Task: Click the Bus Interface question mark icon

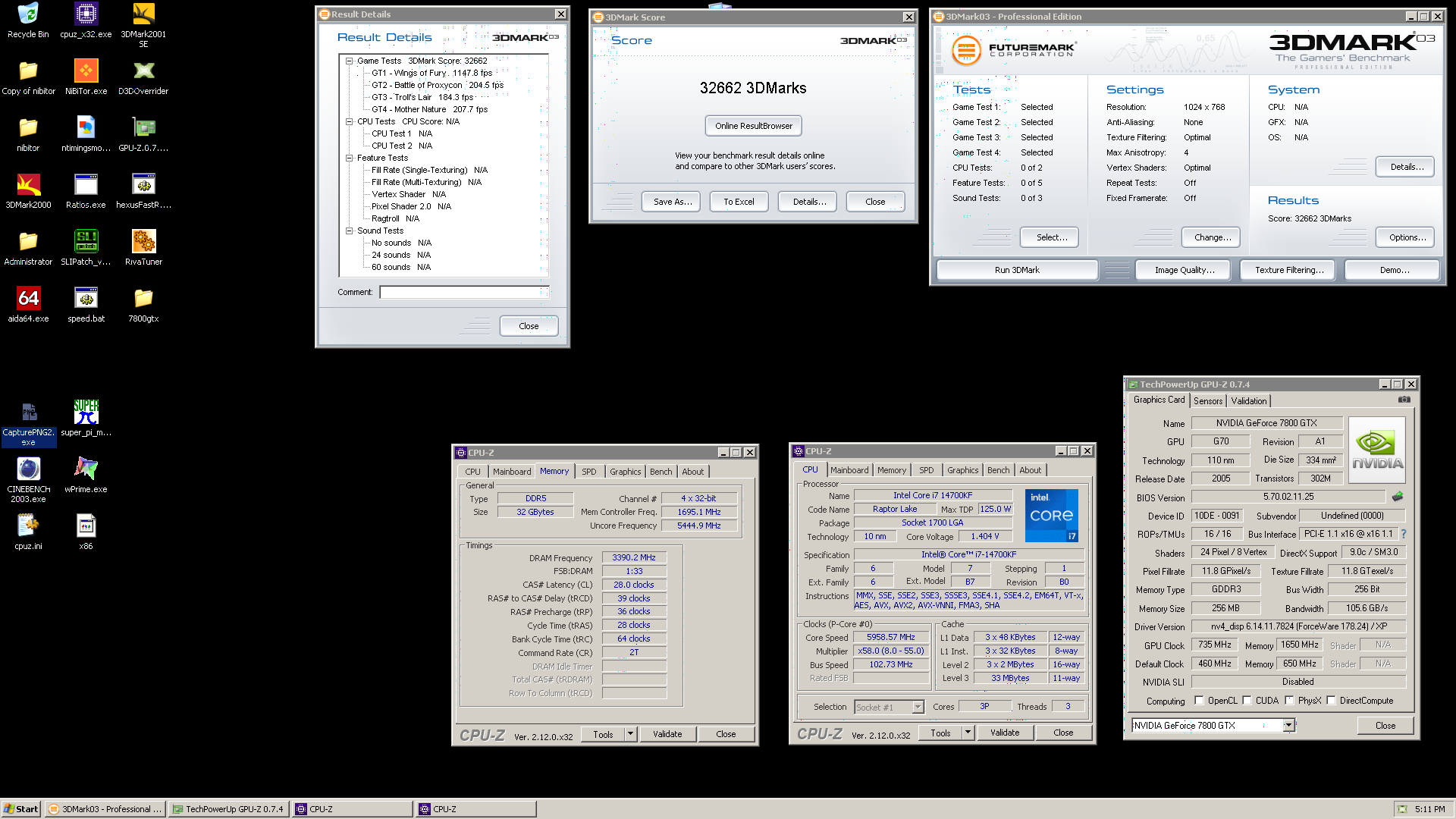Action: click(1404, 534)
